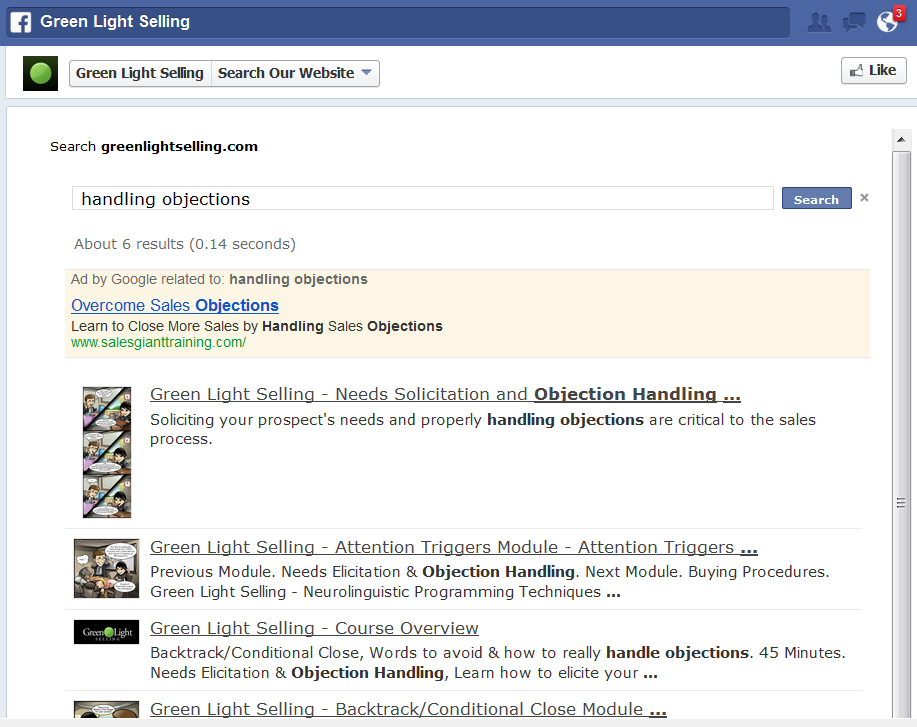Image resolution: width=917 pixels, height=727 pixels.
Task: Click the blue Search button
Action: click(816, 199)
